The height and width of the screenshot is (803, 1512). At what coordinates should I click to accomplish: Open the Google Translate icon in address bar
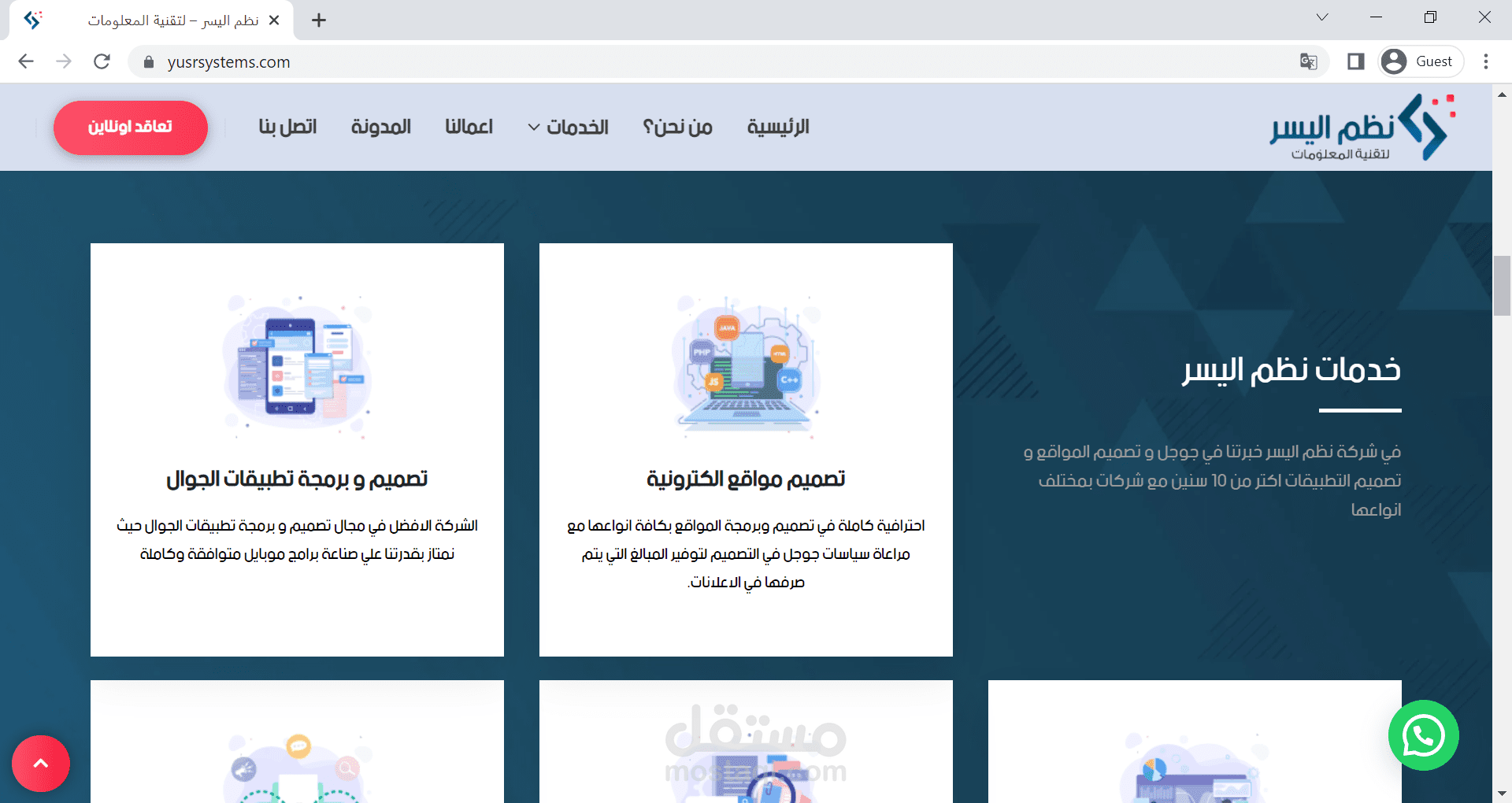(x=1308, y=61)
